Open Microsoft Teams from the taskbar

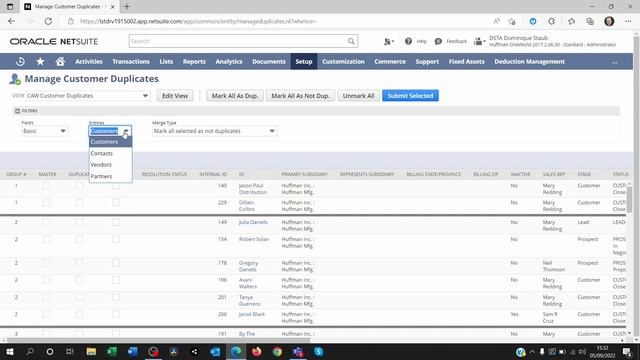pyautogui.click(x=298, y=351)
